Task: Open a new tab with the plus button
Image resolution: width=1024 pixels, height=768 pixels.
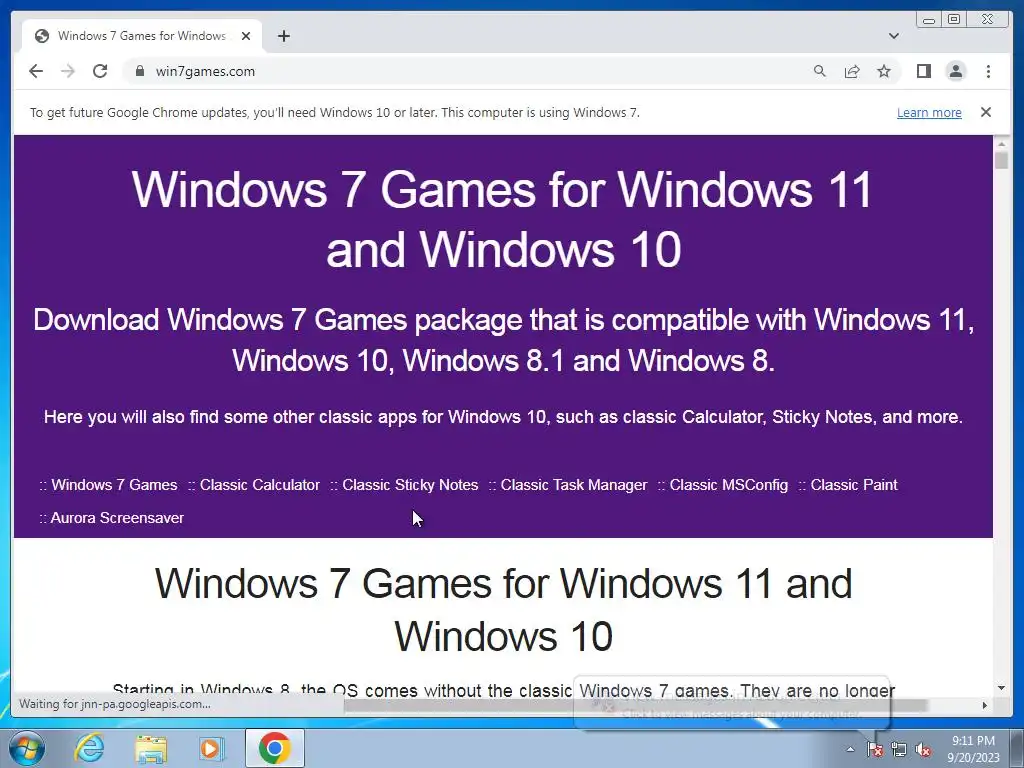Action: pyautogui.click(x=283, y=36)
